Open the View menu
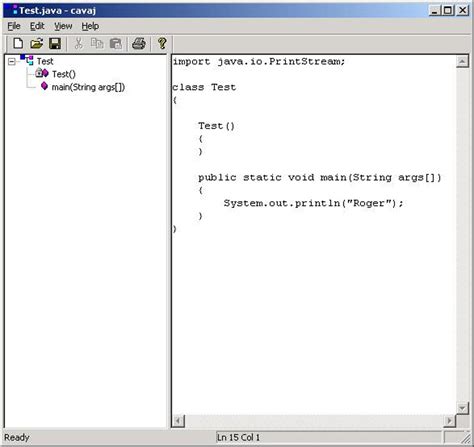 click(63, 26)
